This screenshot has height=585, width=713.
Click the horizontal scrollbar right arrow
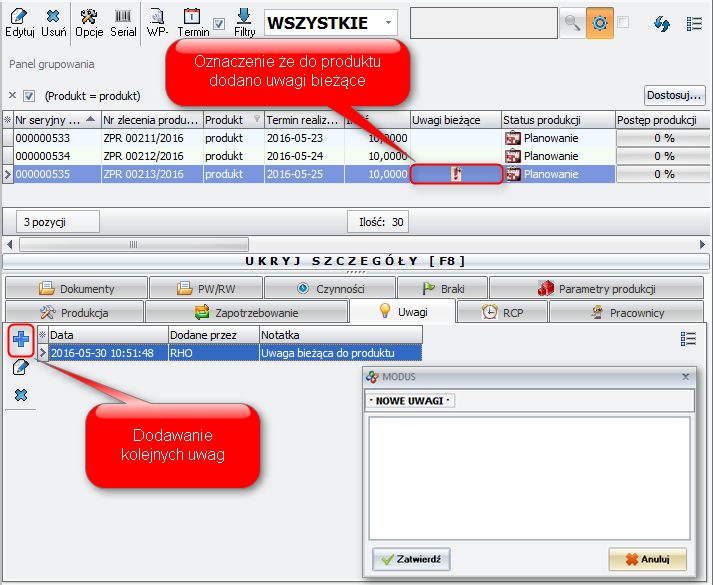point(702,245)
